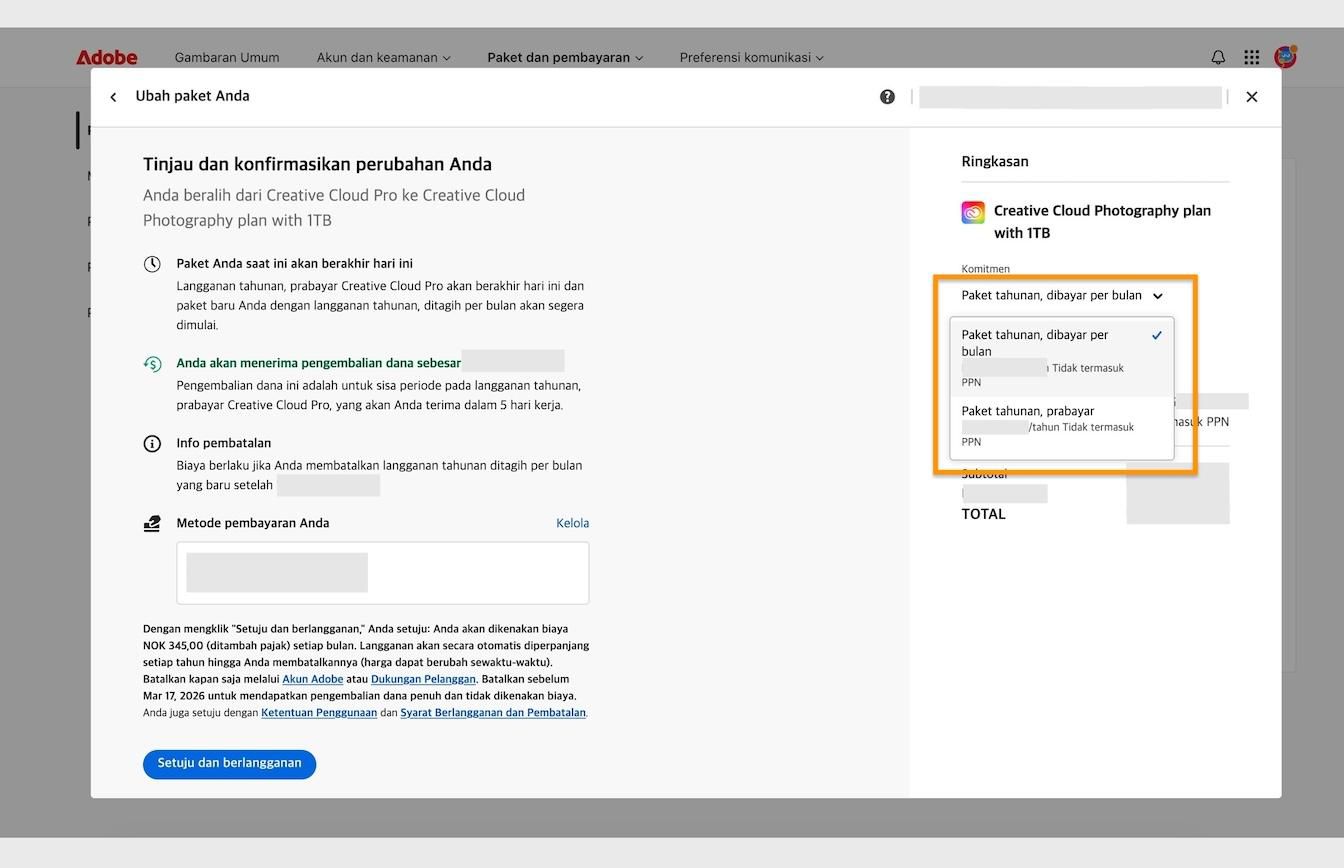Click the 'Metode pembayaran Anda' label
Image resolution: width=1344 pixels, height=868 pixels.
253,523
